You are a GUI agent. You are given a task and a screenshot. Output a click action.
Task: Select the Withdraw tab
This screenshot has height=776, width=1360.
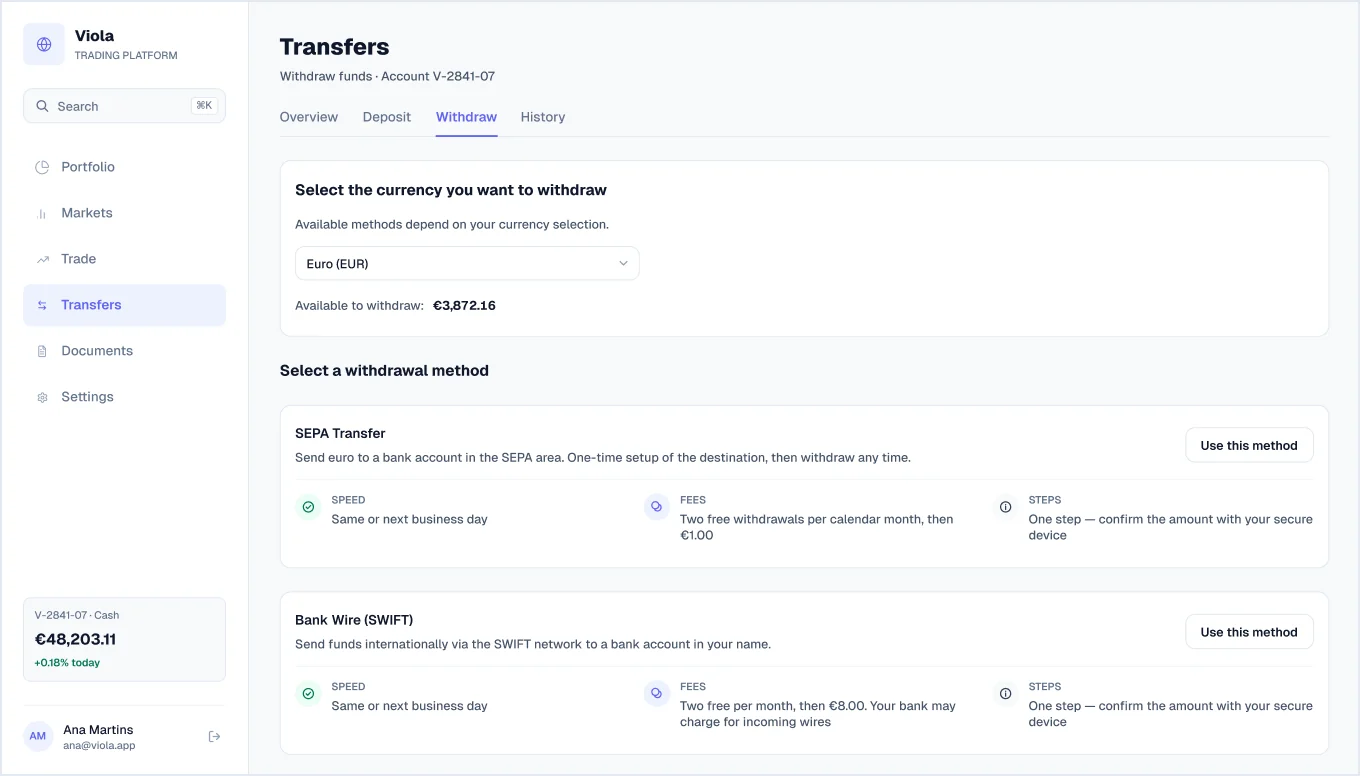[466, 117]
